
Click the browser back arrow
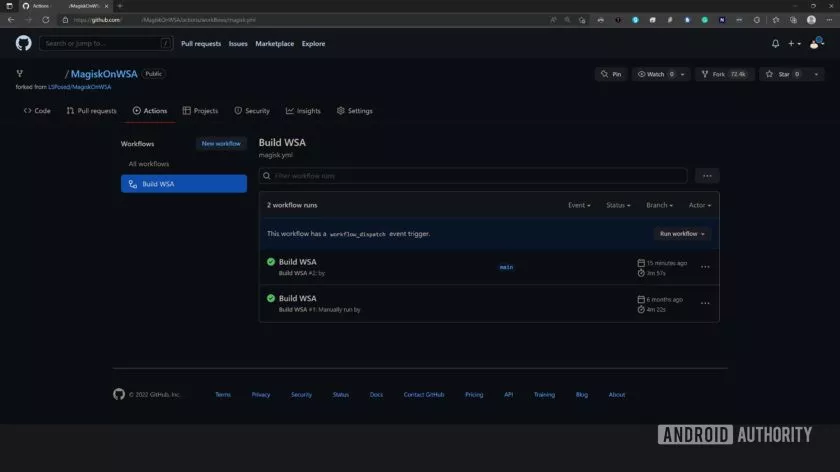point(10,19)
